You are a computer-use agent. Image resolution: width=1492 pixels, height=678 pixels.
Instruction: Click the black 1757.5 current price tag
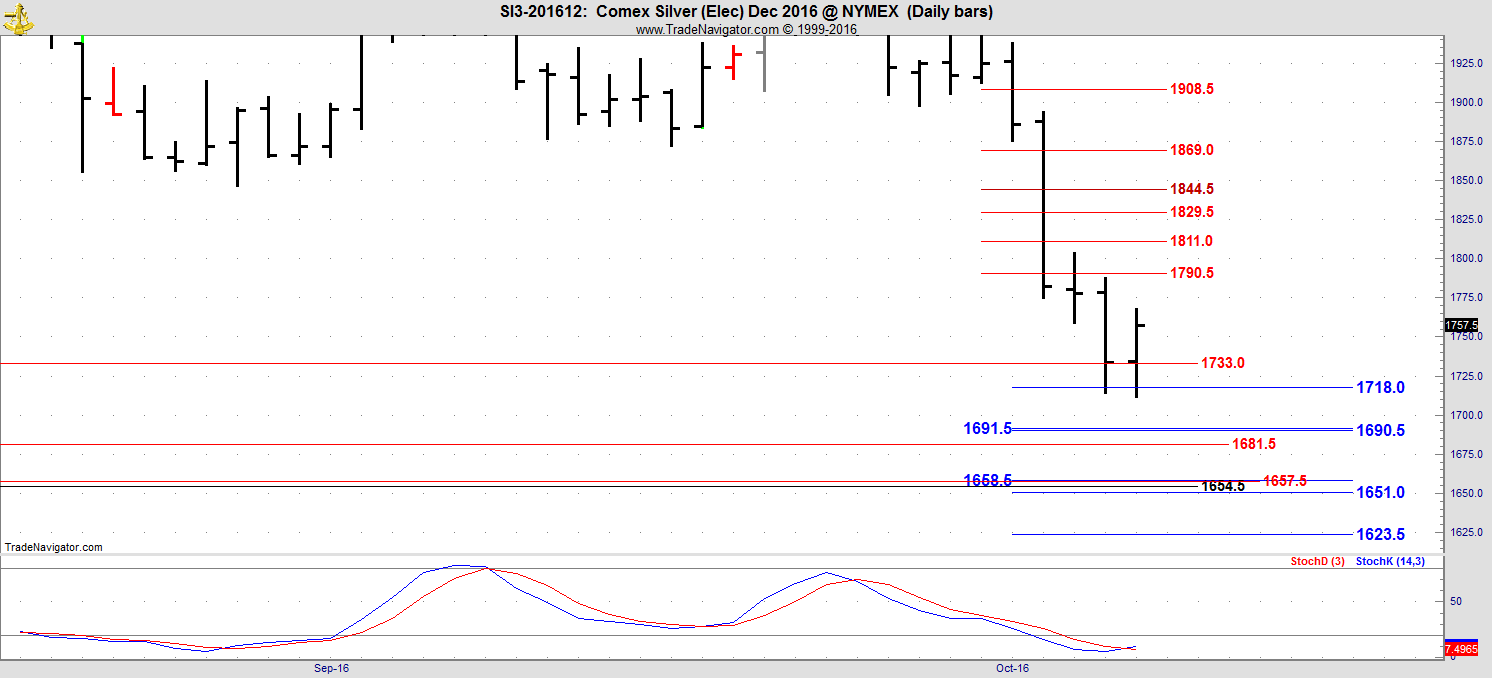tap(1461, 326)
